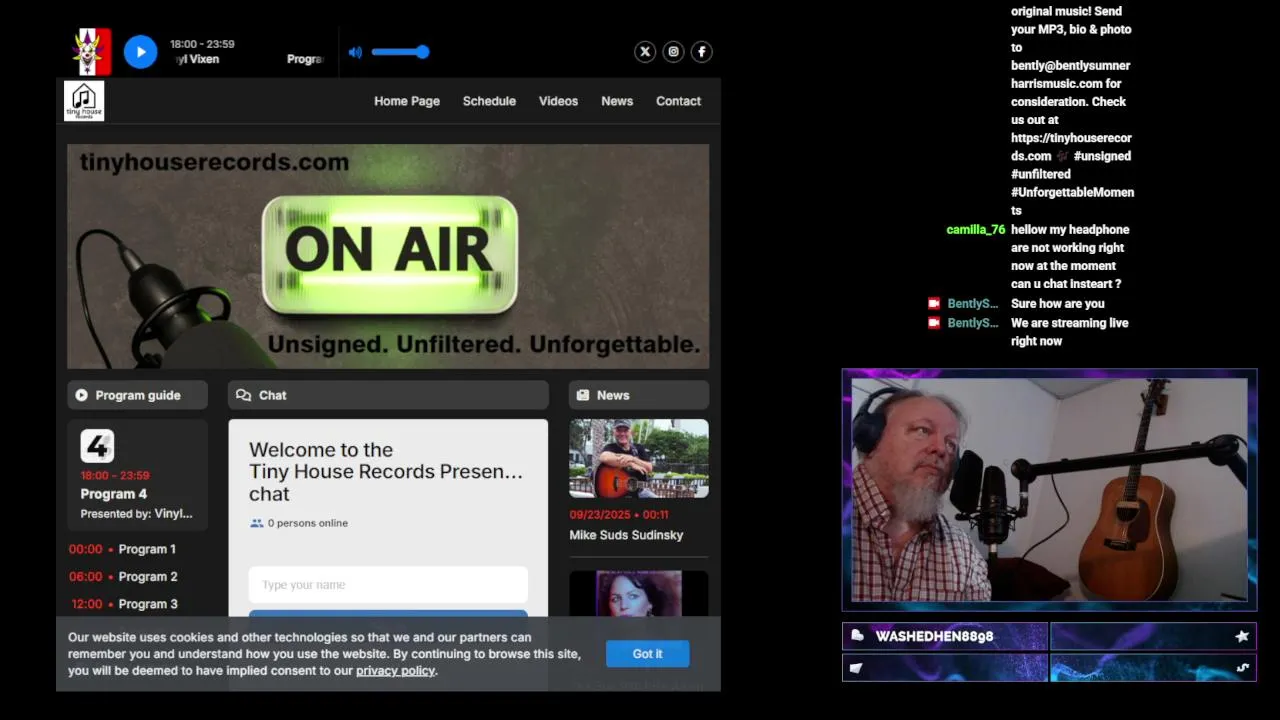Open the Instagram social icon
This screenshot has height=720, width=1280.
pyautogui.click(x=673, y=52)
